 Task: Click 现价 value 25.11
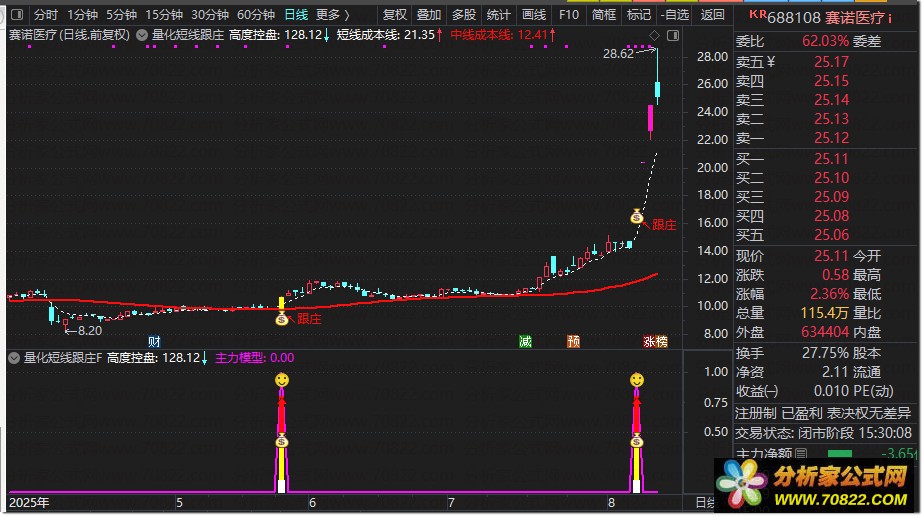point(831,256)
